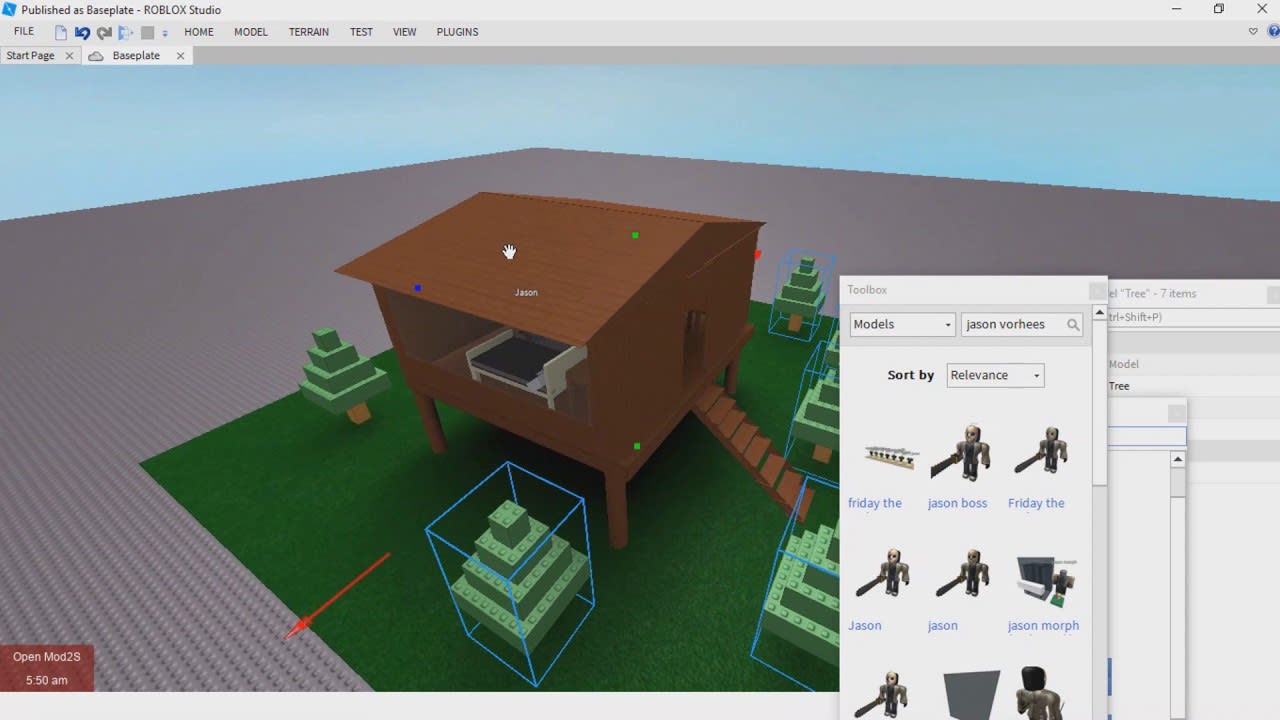Open the HOME ribbon tab

tap(199, 32)
